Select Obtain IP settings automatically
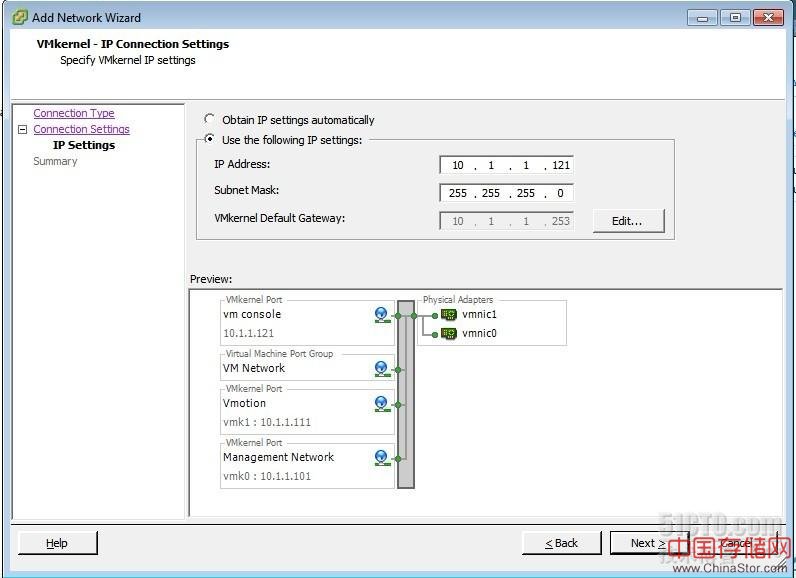The height and width of the screenshot is (578, 796). tap(209, 119)
